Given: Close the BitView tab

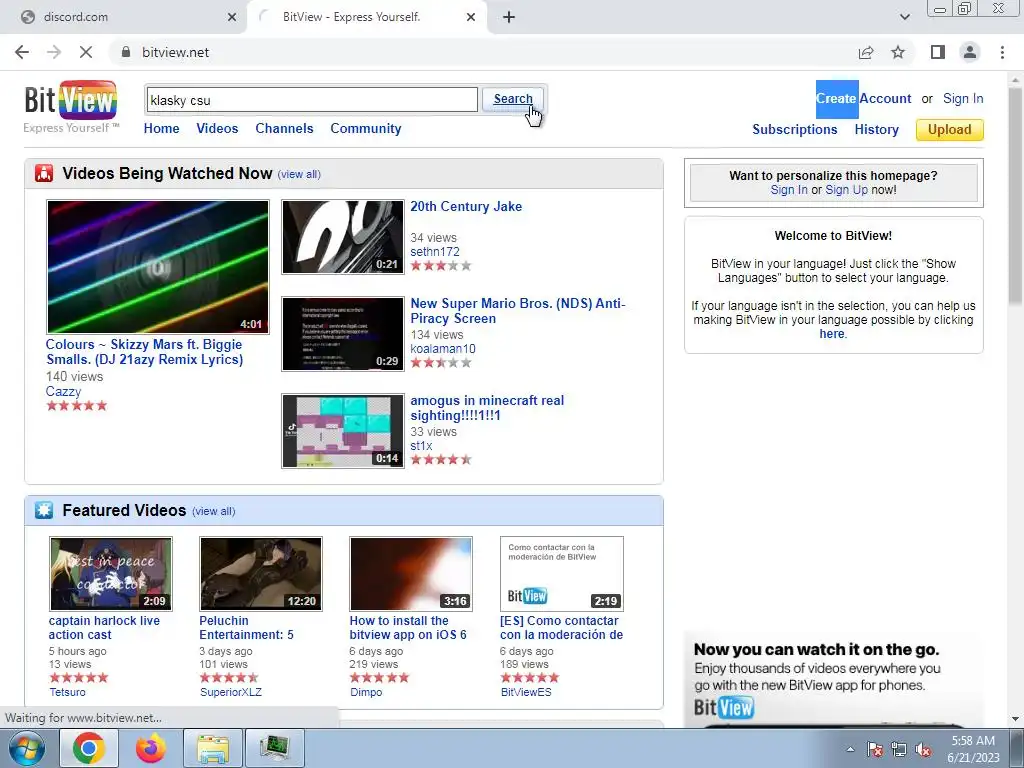Looking at the screenshot, I should tap(471, 17).
